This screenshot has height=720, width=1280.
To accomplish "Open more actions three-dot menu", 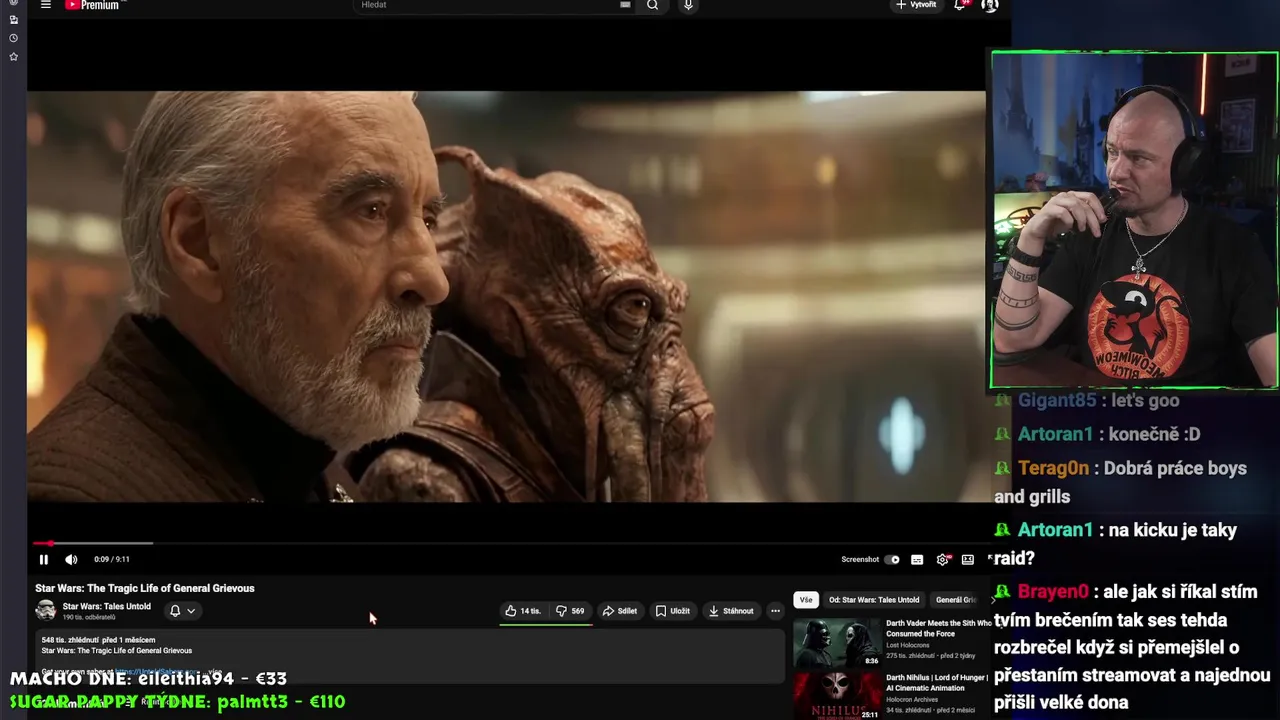I will point(775,611).
